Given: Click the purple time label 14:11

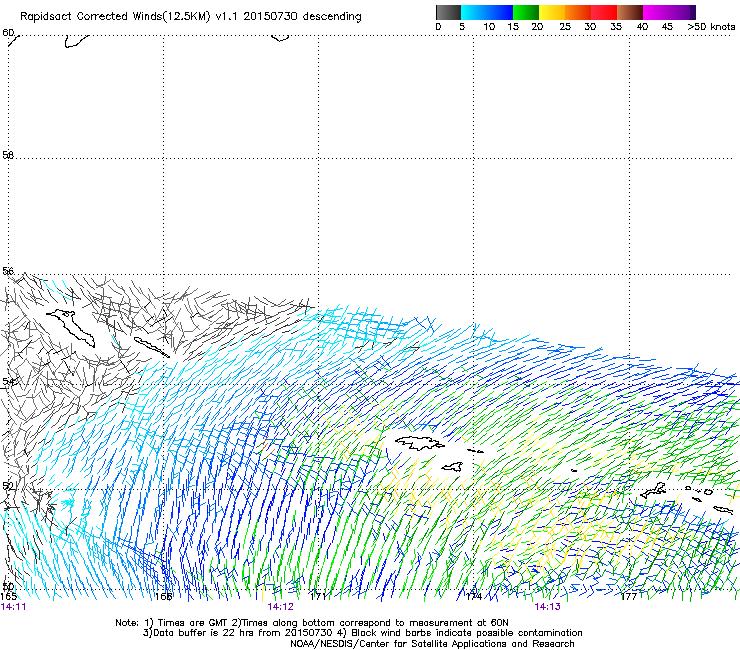Looking at the screenshot, I should [13, 607].
